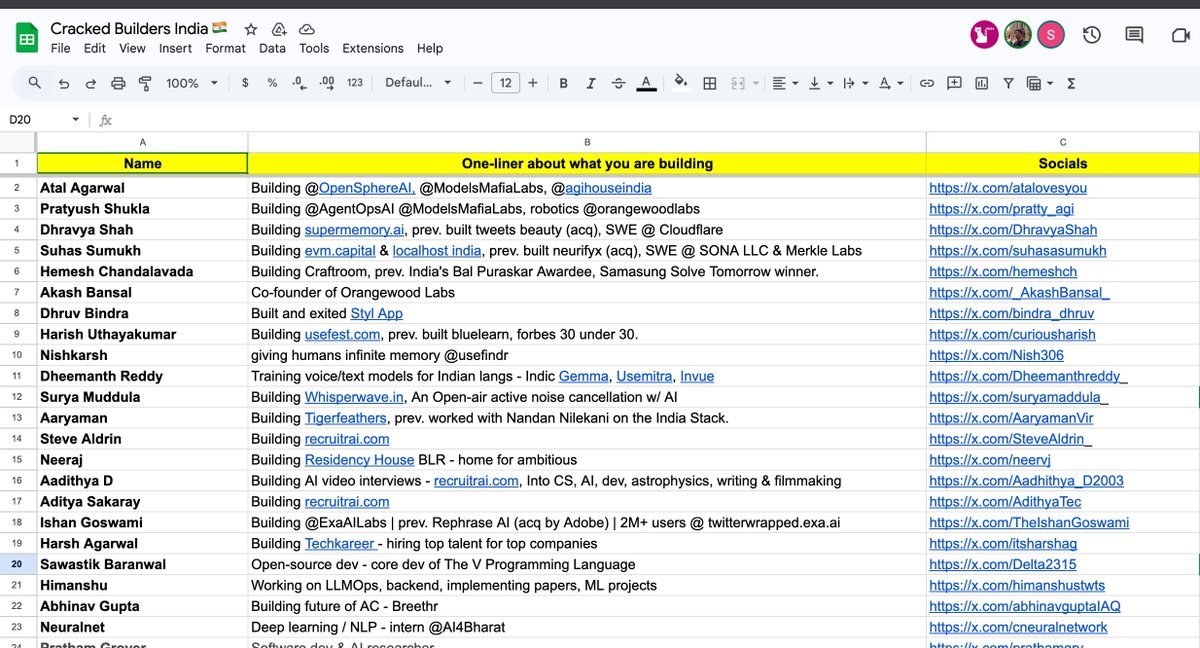Click the borders icon
This screenshot has width=1200, height=648.
point(710,83)
